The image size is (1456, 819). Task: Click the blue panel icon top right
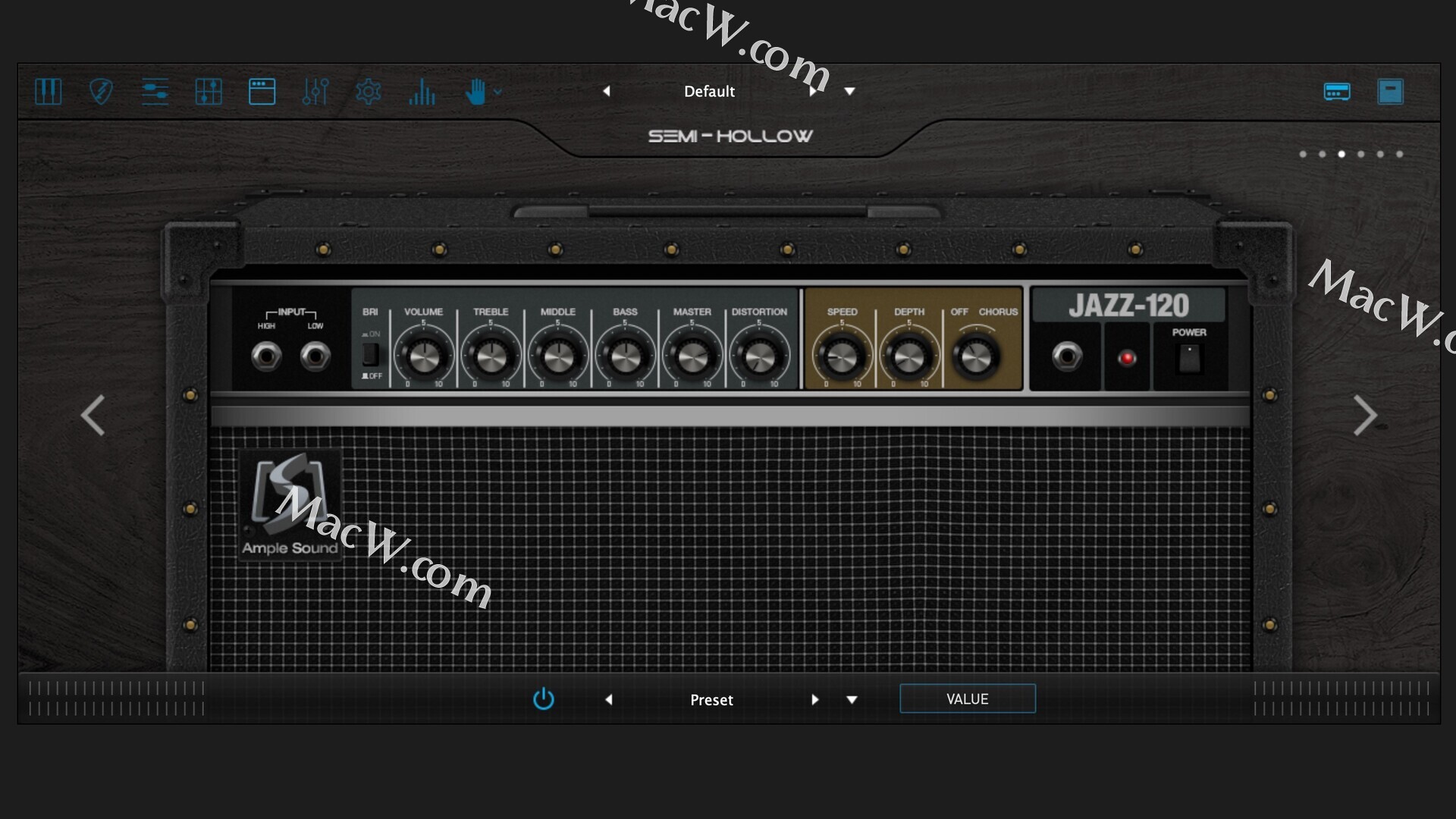click(1390, 92)
